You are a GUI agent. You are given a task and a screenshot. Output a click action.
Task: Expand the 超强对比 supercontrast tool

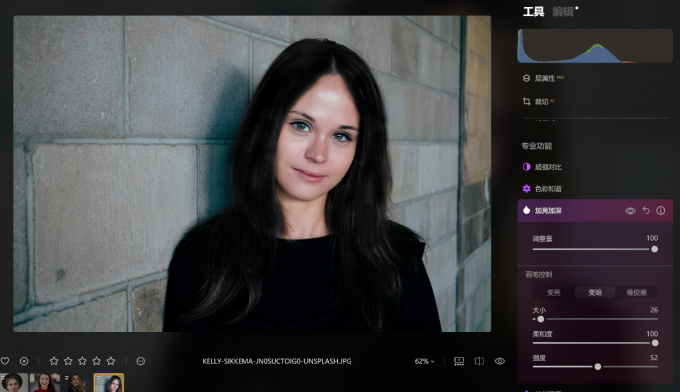tap(548, 167)
